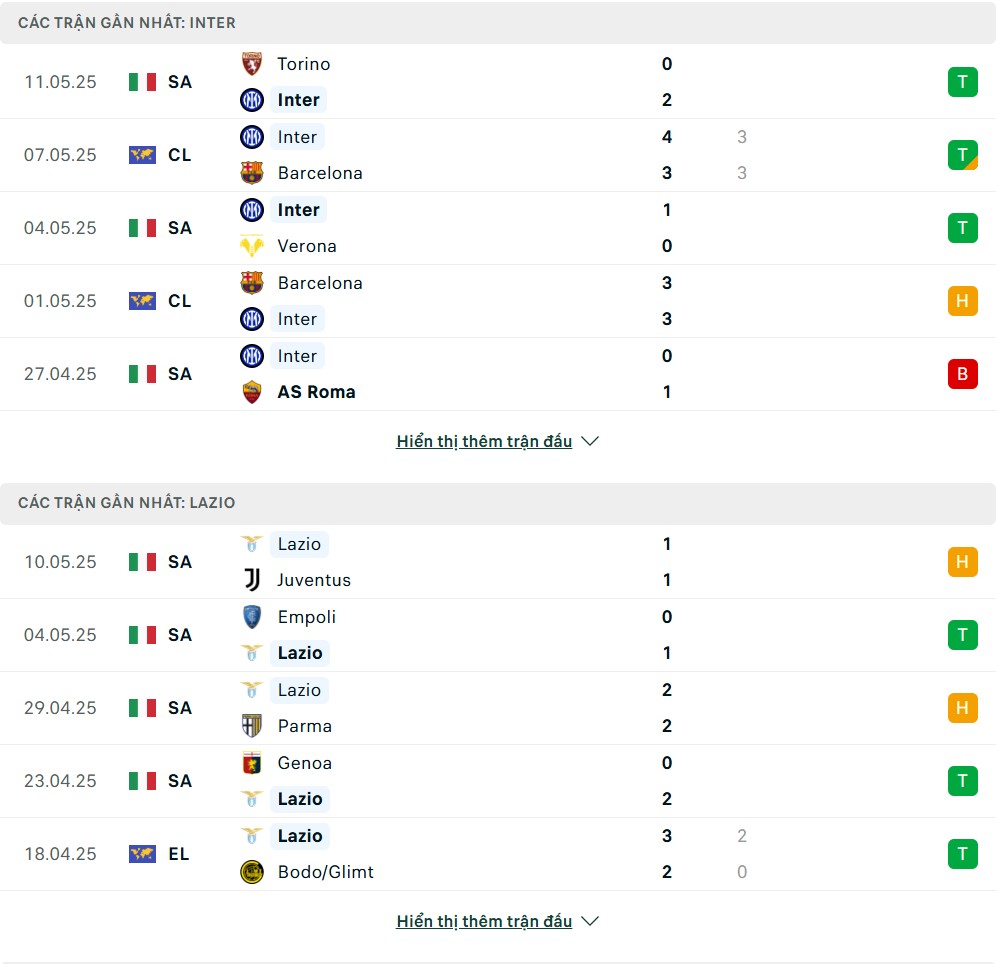Click the 18.04.25 Lazio vs Bodo/Glimt match row

pos(498,854)
